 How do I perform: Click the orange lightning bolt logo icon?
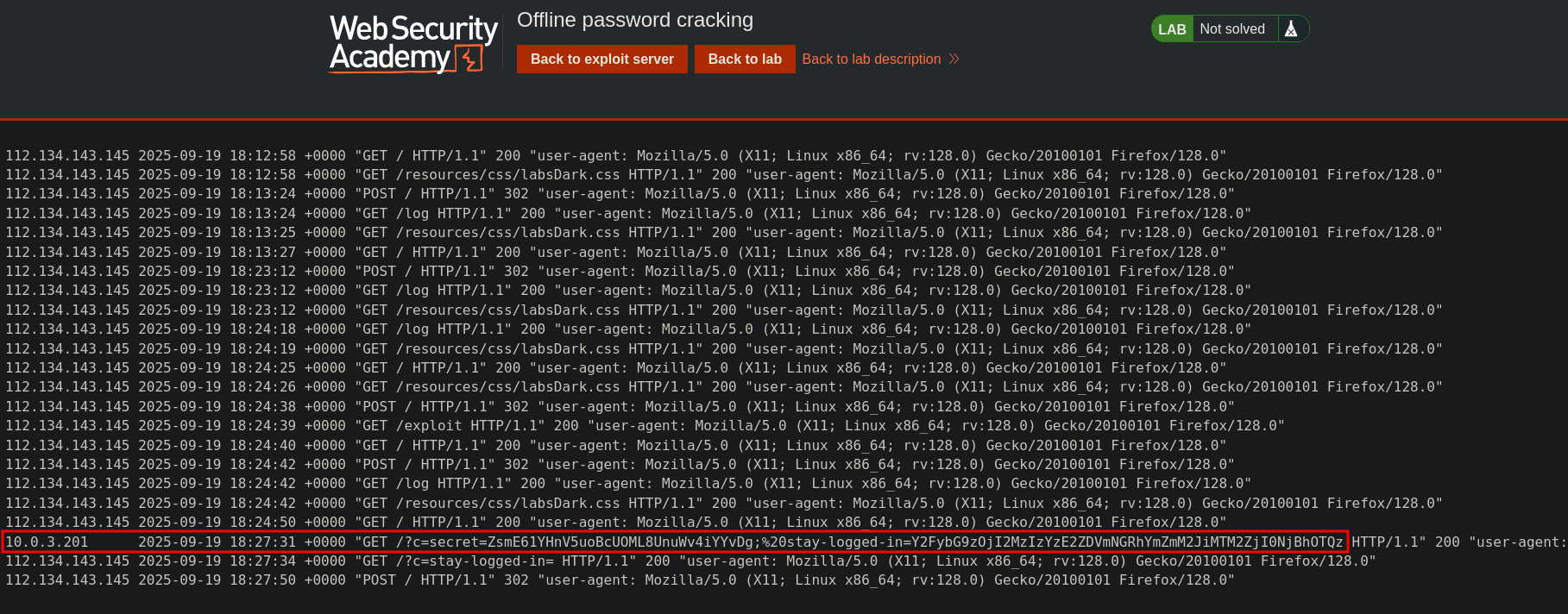point(471,59)
